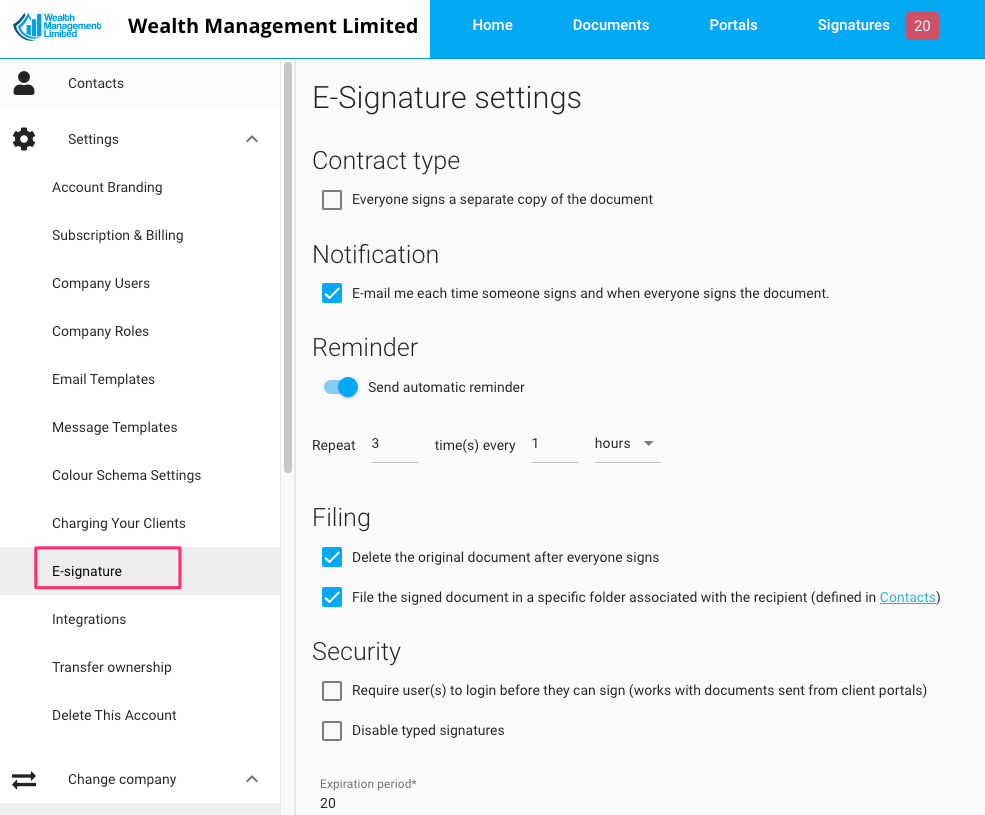Open the hours interval dropdown
The image size is (985, 815).
tap(627, 444)
